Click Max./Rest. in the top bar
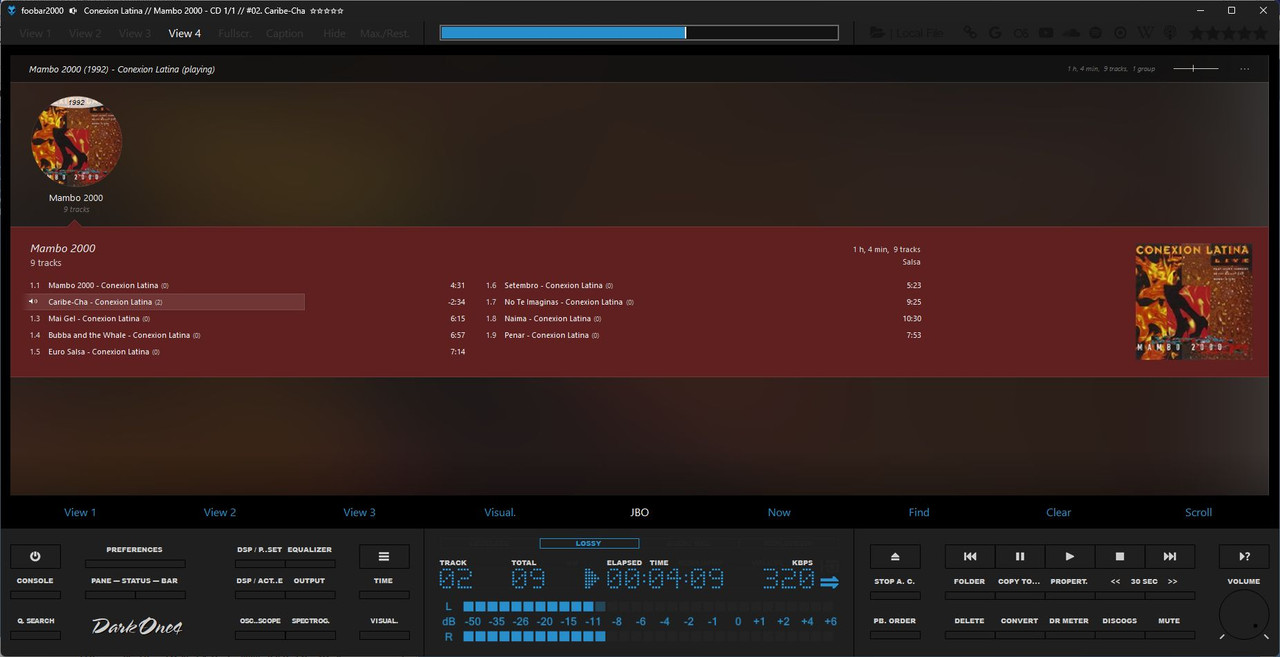The height and width of the screenshot is (657, 1280). click(x=385, y=33)
